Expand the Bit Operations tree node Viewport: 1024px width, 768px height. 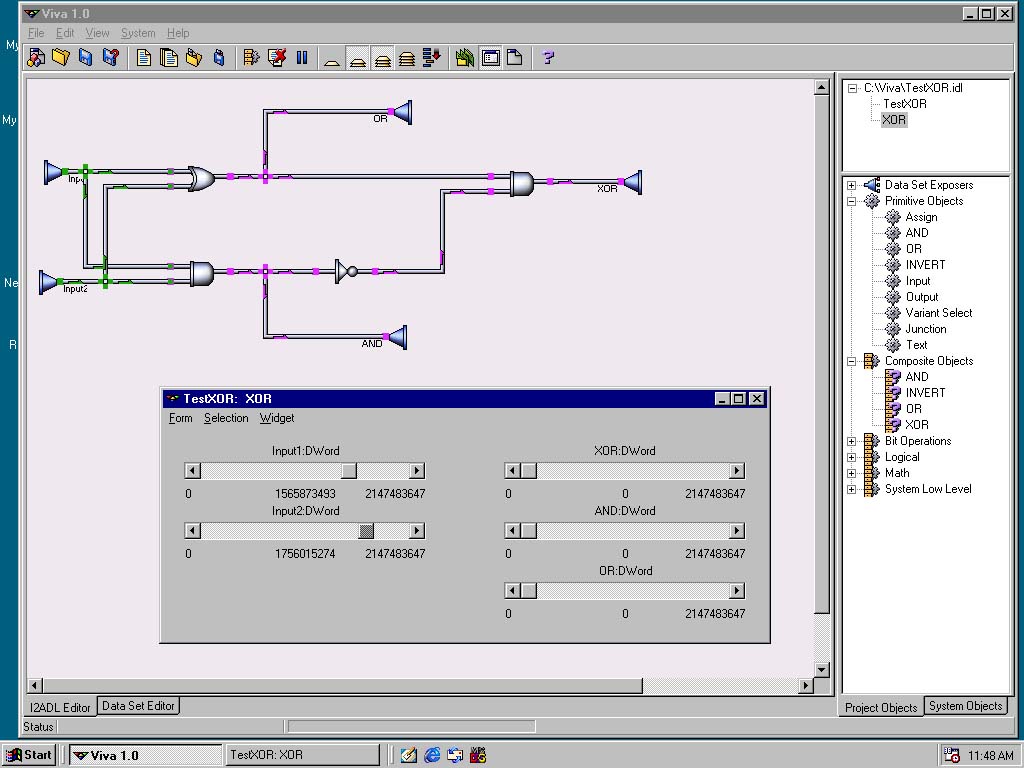852,441
